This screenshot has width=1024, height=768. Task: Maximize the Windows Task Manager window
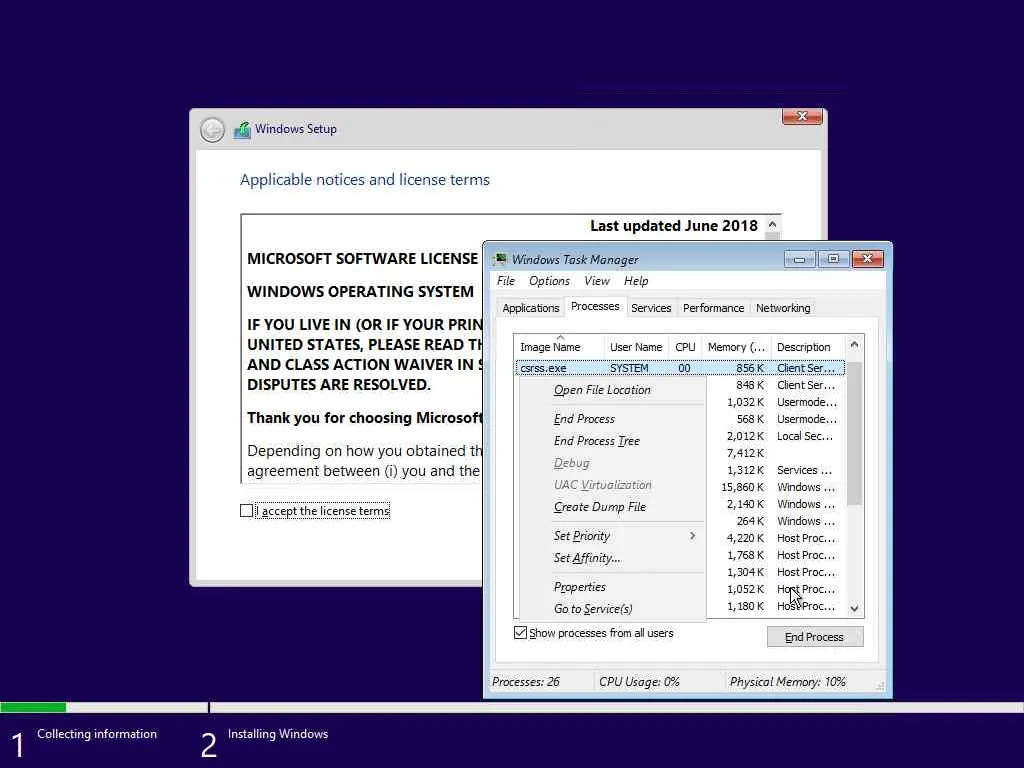point(833,259)
